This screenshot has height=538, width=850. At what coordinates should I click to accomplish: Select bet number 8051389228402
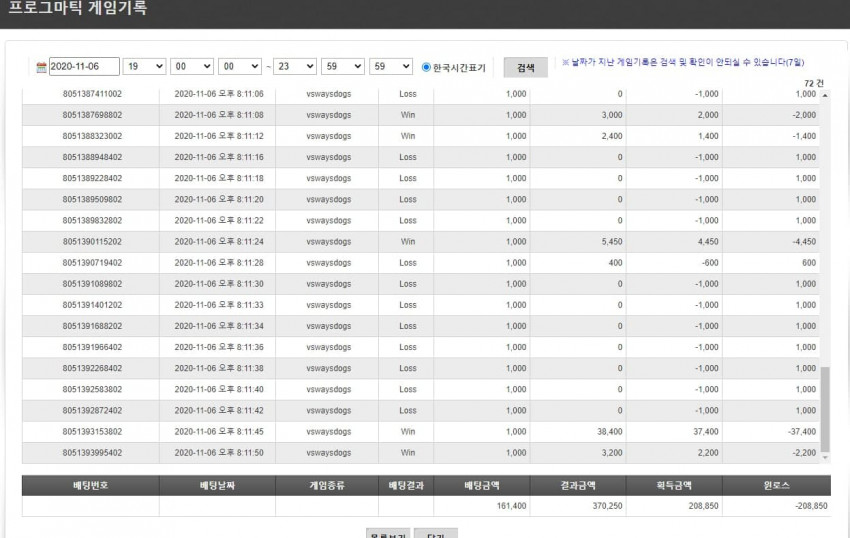tap(92, 178)
